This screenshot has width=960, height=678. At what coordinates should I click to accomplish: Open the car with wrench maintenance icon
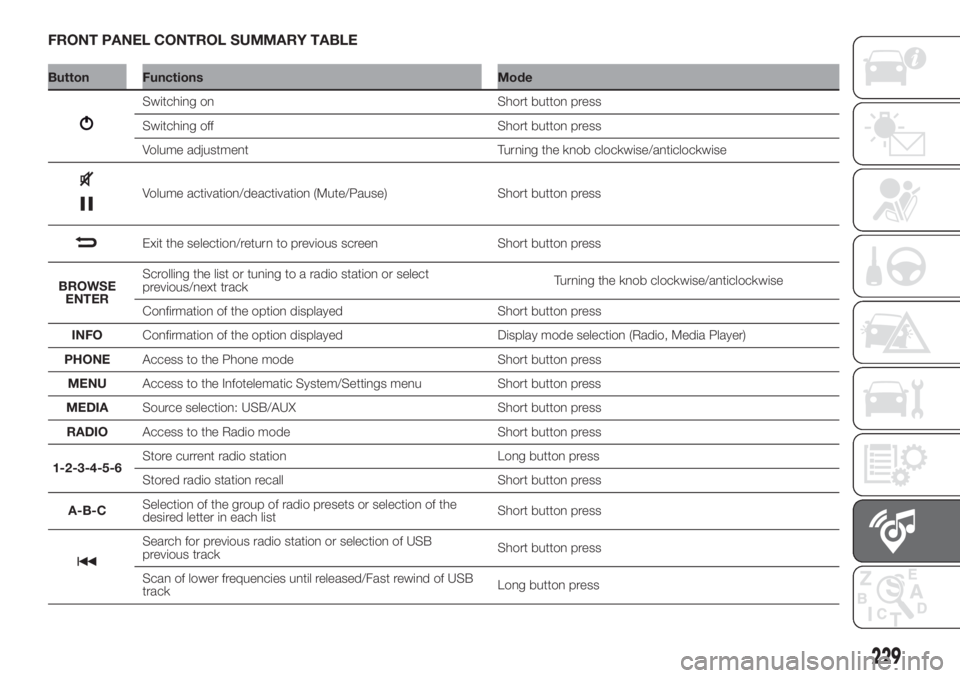(898, 400)
